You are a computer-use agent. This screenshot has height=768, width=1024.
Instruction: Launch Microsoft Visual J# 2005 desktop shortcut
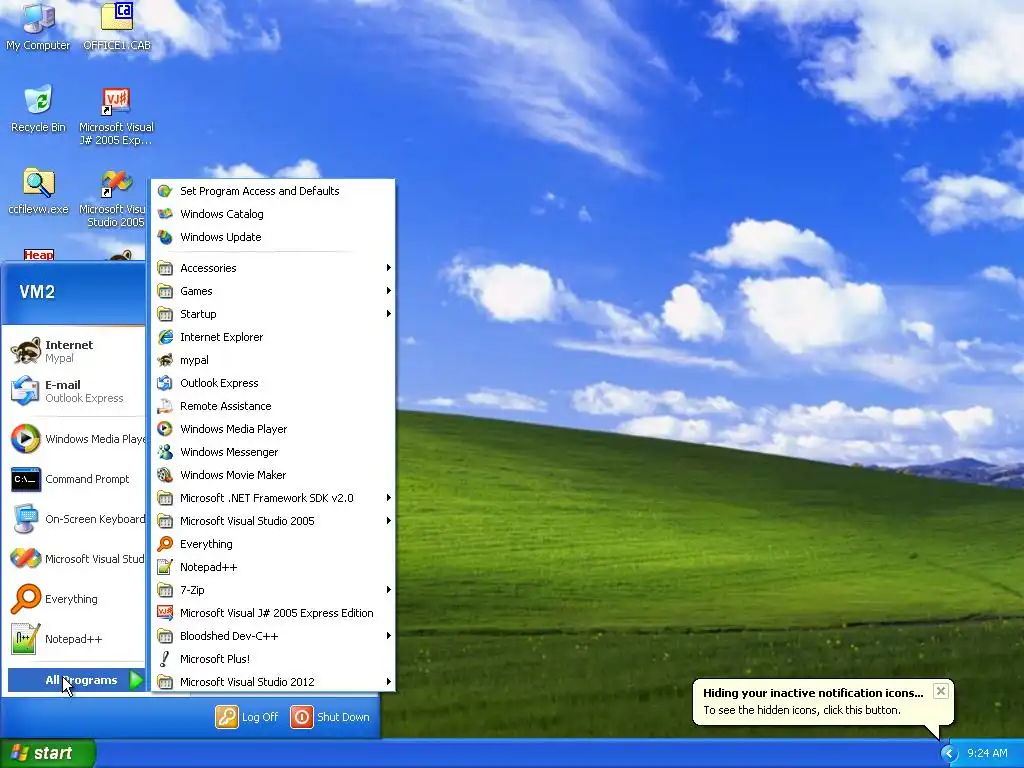116,116
